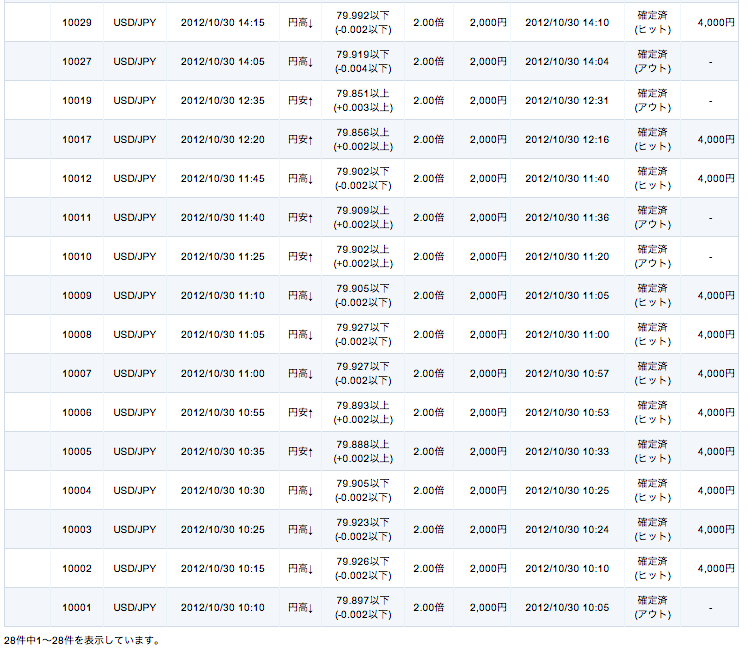Click the 円高↓ arrow in row 10003
Viewport: 753px width, 653px height.
pyautogui.click(x=300, y=529)
